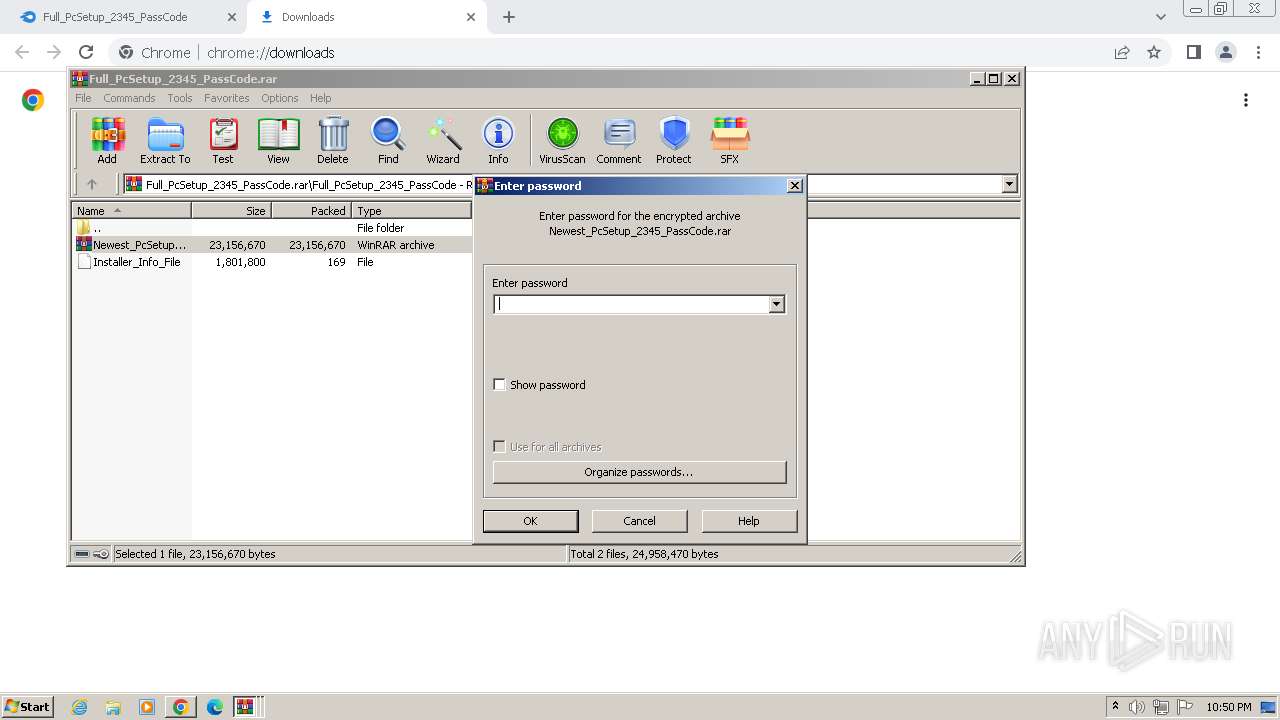
Task: Open the Commands menu
Action: [x=129, y=98]
